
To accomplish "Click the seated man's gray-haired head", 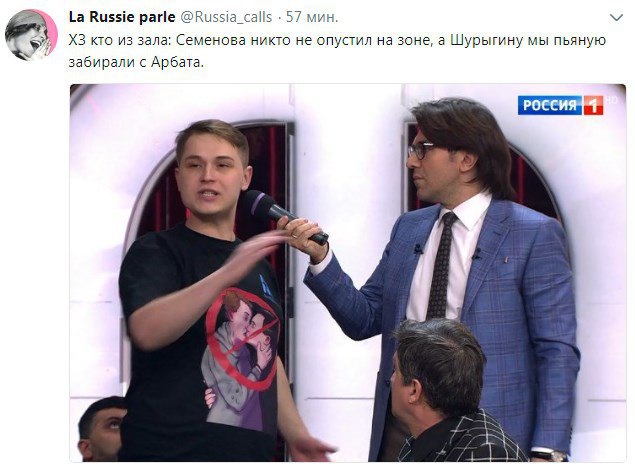I will [437, 367].
